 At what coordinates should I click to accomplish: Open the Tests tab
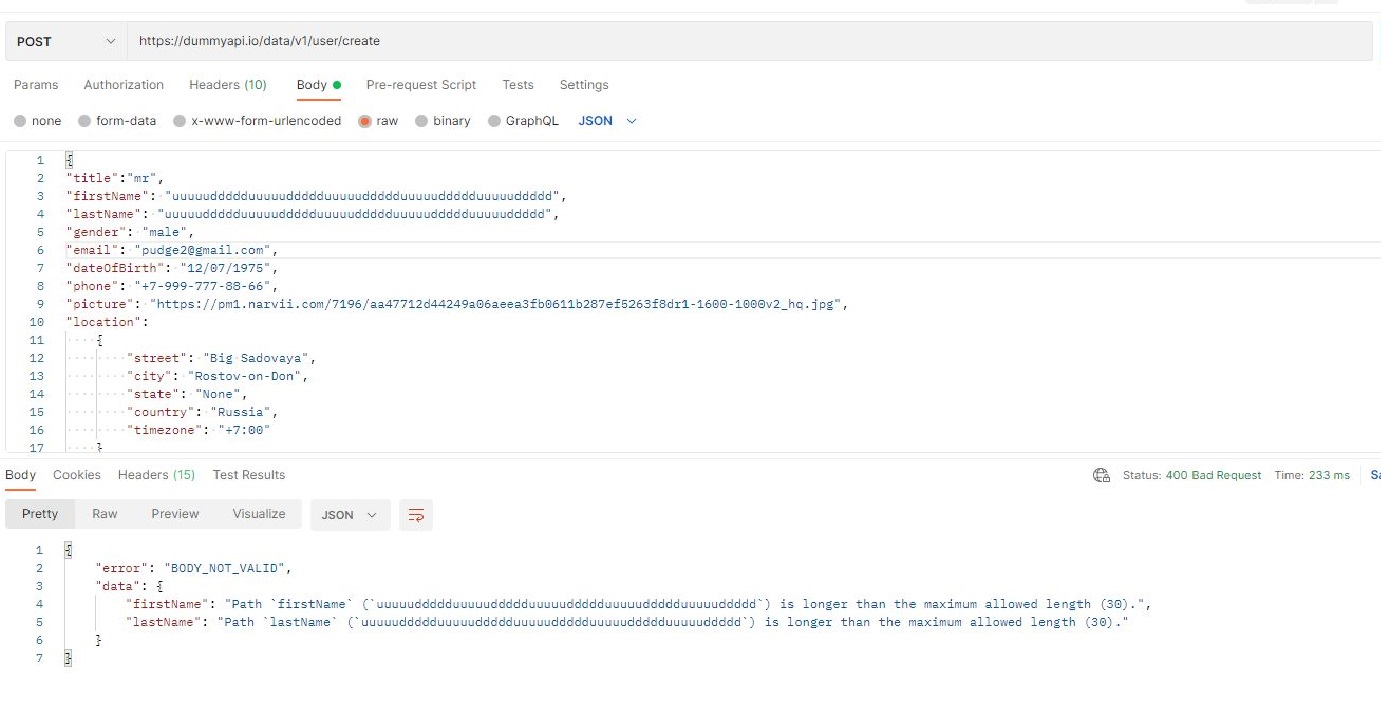[x=518, y=85]
